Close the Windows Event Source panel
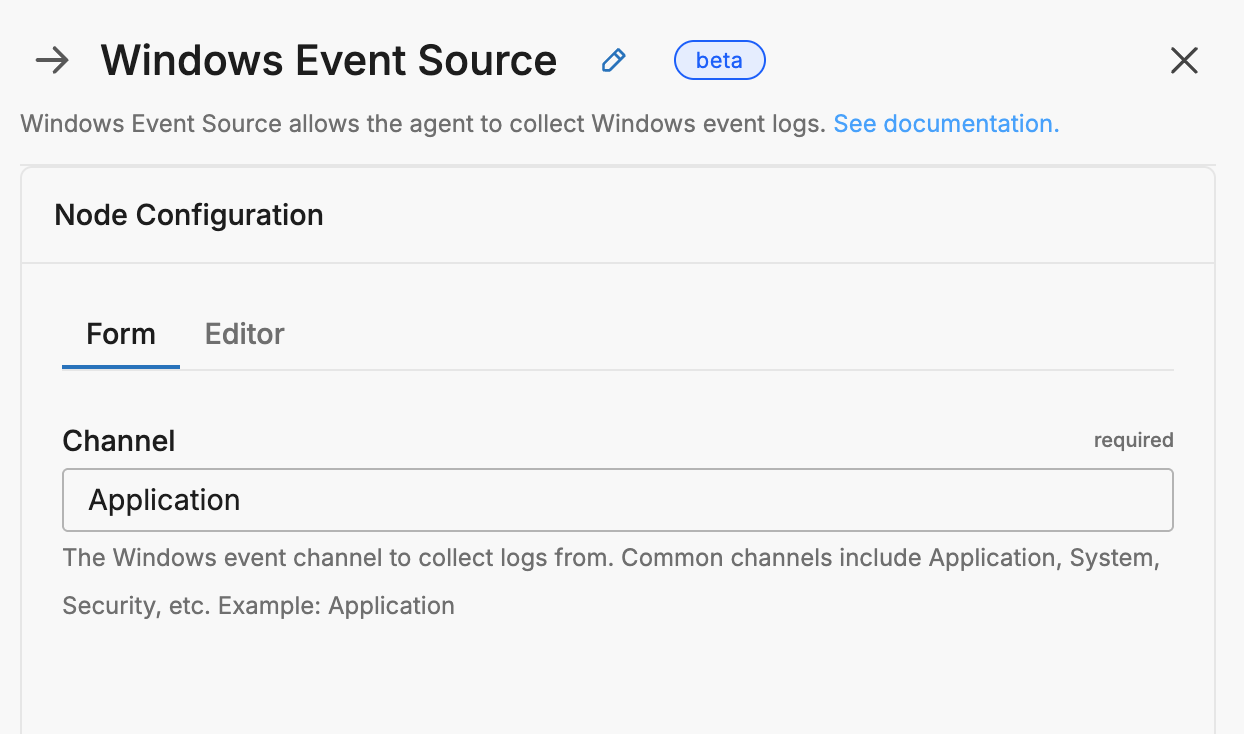This screenshot has width=1244, height=734. tap(1184, 61)
